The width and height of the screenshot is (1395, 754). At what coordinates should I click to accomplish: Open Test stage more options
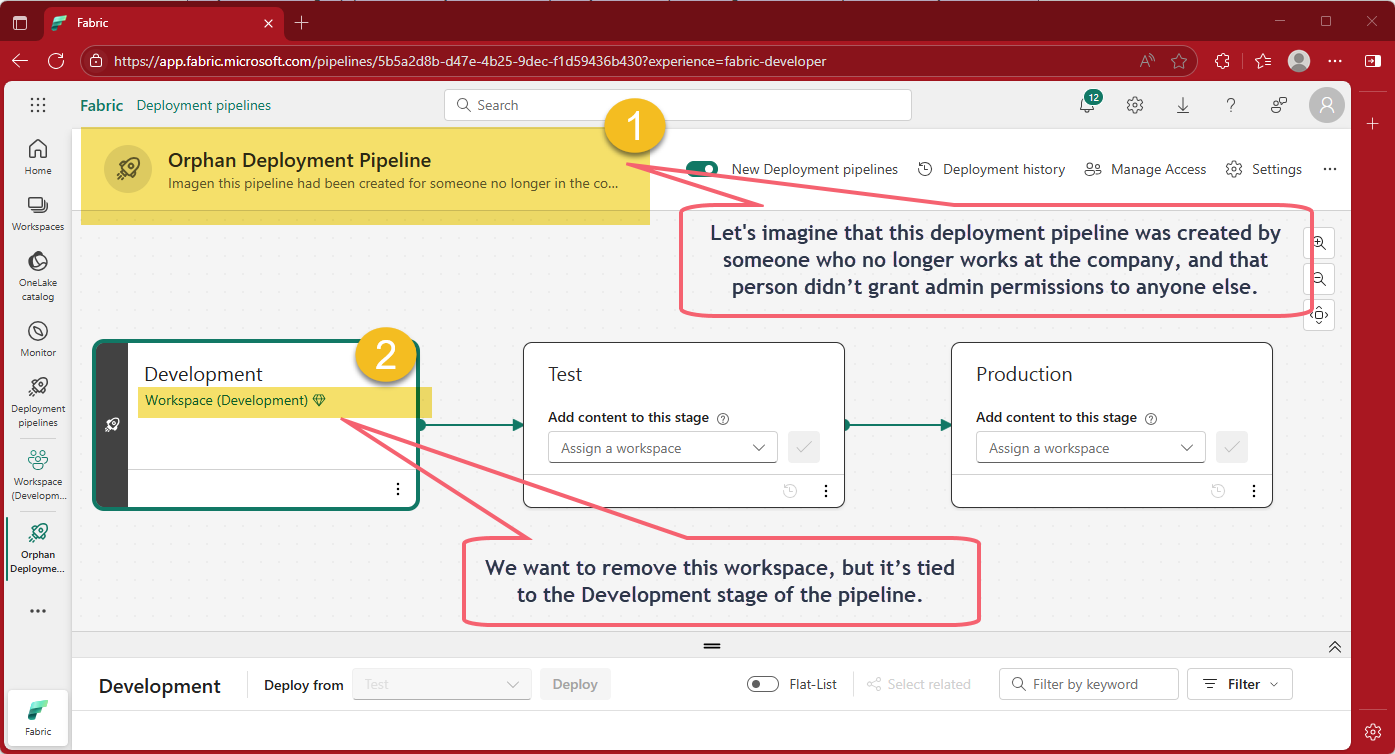point(826,491)
